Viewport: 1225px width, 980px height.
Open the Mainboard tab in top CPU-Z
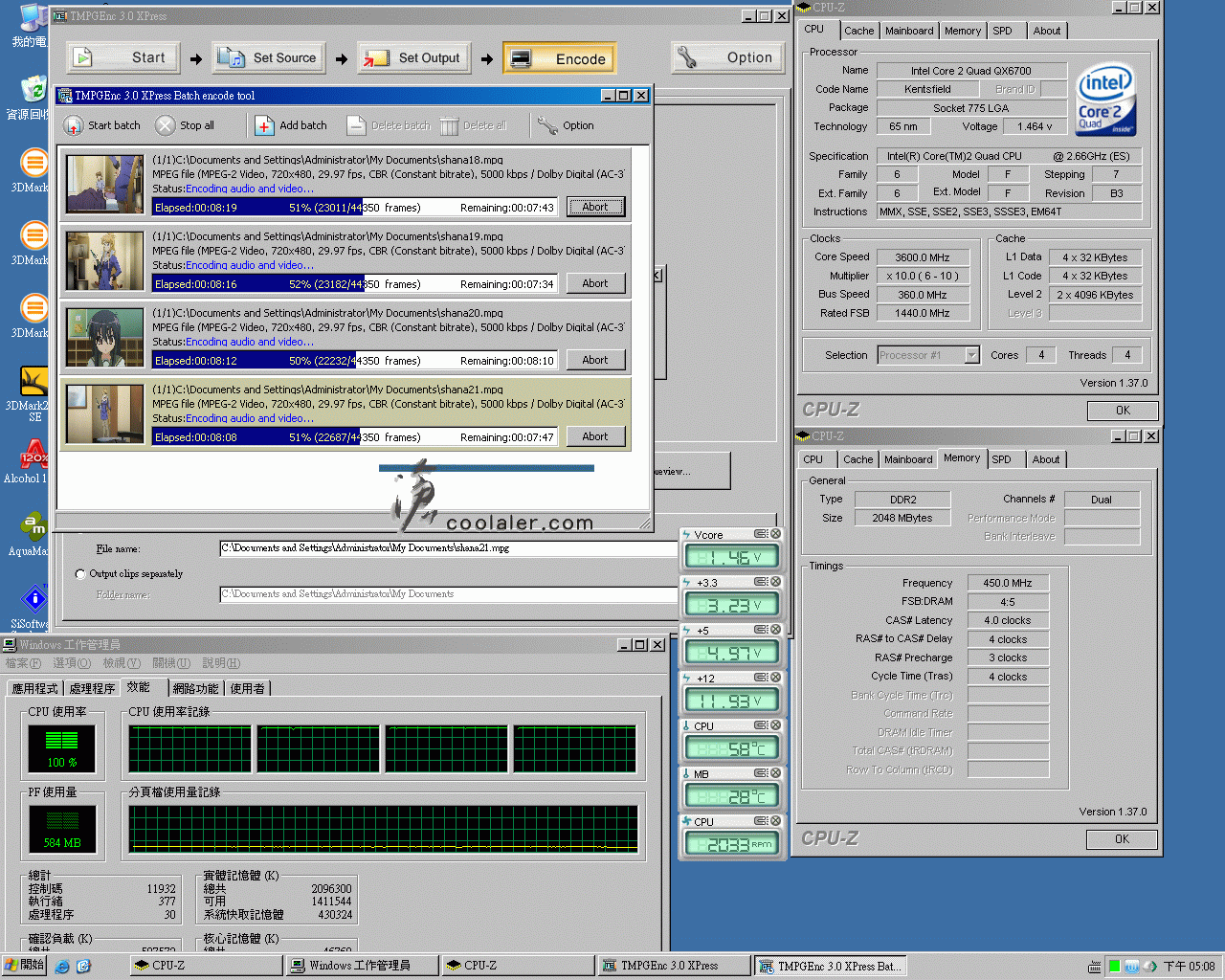(x=908, y=31)
